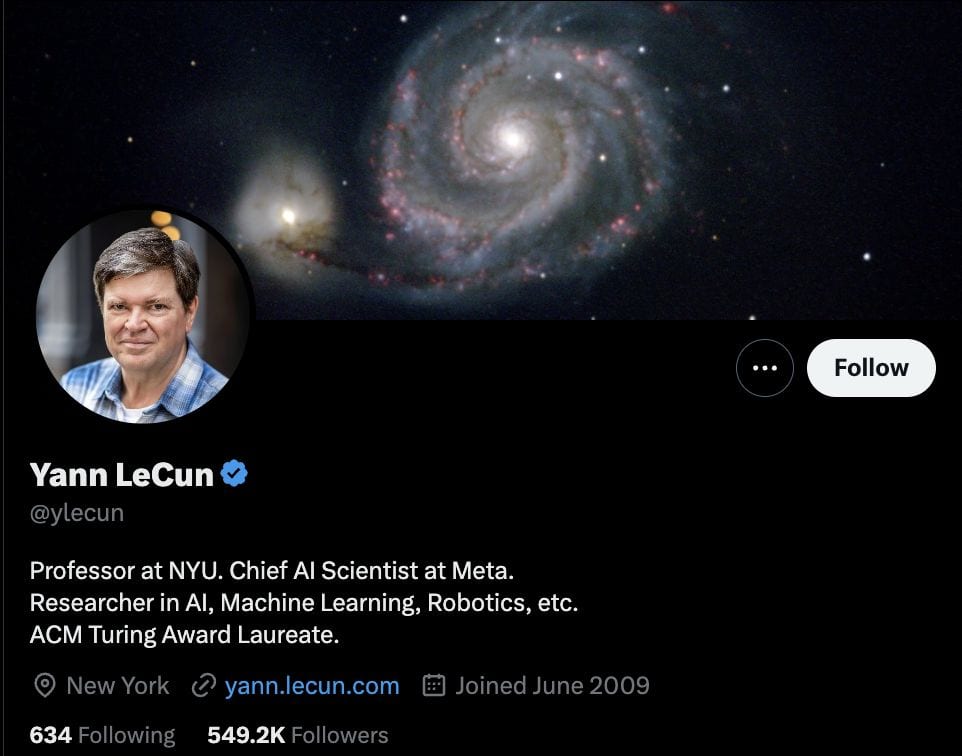The image size is (962, 756).
Task: Click the chain link icon
Action: (x=204, y=685)
